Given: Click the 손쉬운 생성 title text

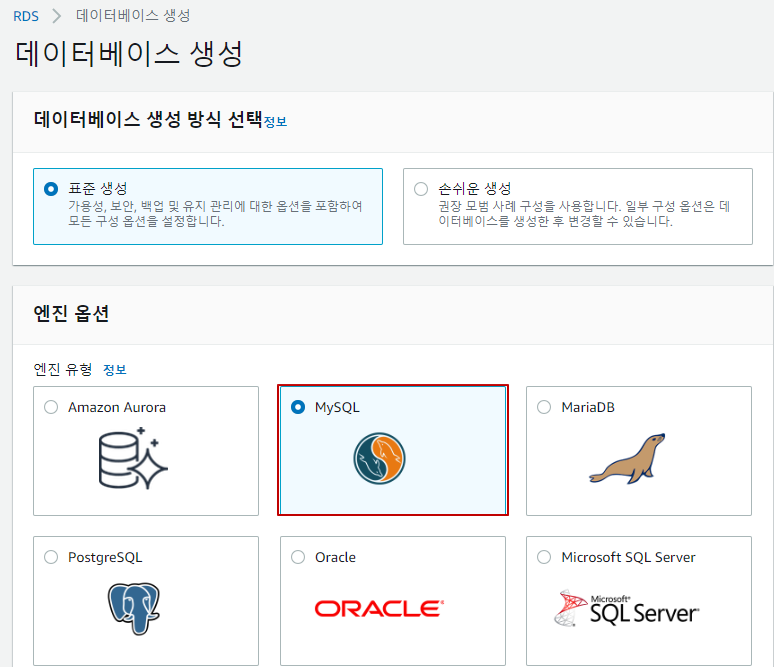Looking at the screenshot, I should 474,189.
